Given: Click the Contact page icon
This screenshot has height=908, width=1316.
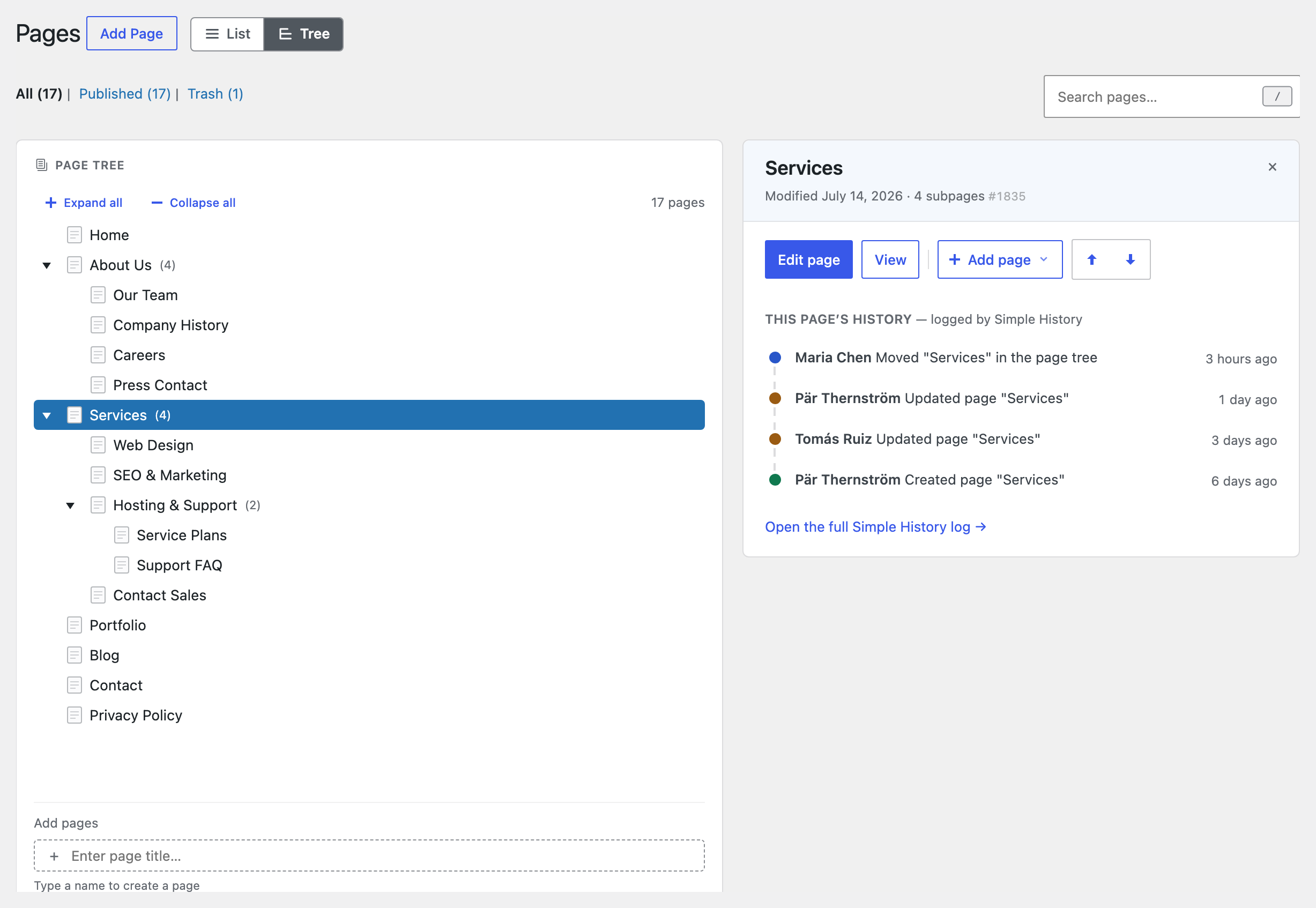Looking at the screenshot, I should [x=75, y=685].
